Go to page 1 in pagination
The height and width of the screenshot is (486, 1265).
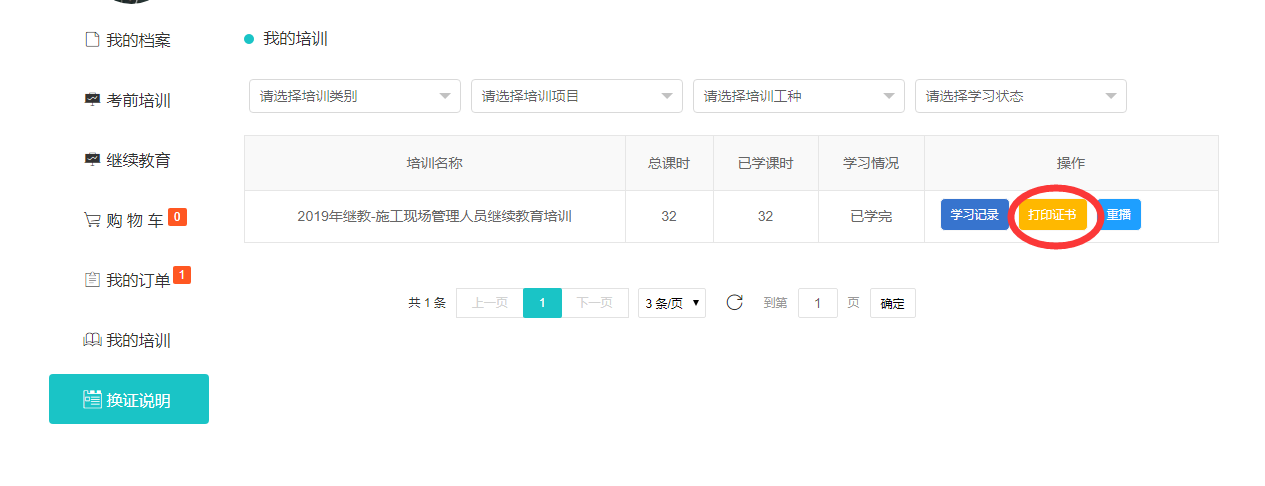point(542,303)
